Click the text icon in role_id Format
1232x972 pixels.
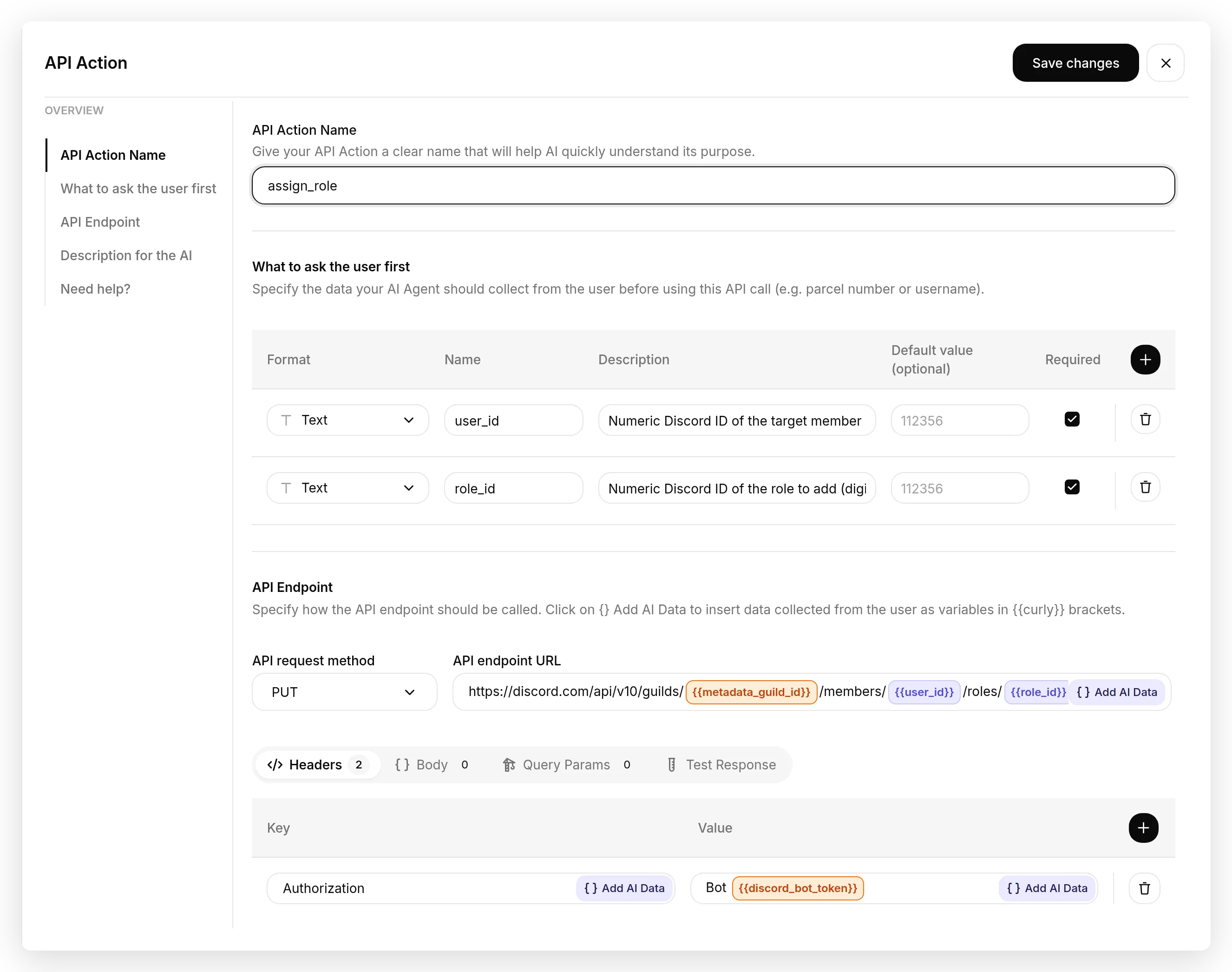coord(286,488)
